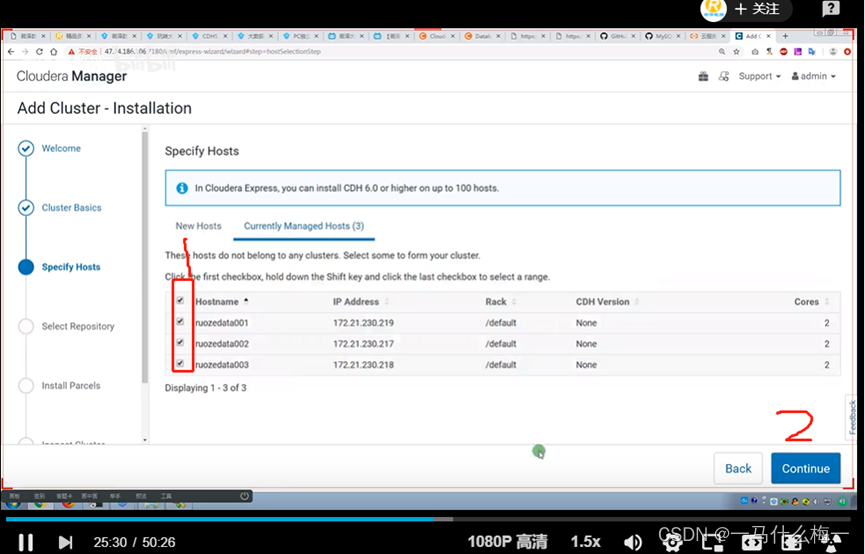Seek on the video progress bar
This screenshot has width=865, height=554.
tap(428, 519)
